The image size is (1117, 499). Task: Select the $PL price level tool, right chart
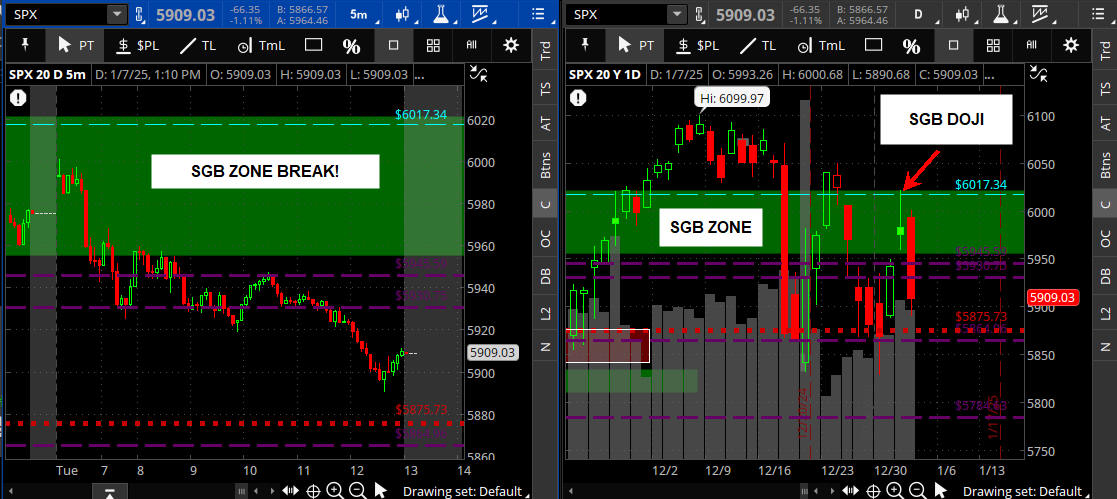click(x=697, y=46)
